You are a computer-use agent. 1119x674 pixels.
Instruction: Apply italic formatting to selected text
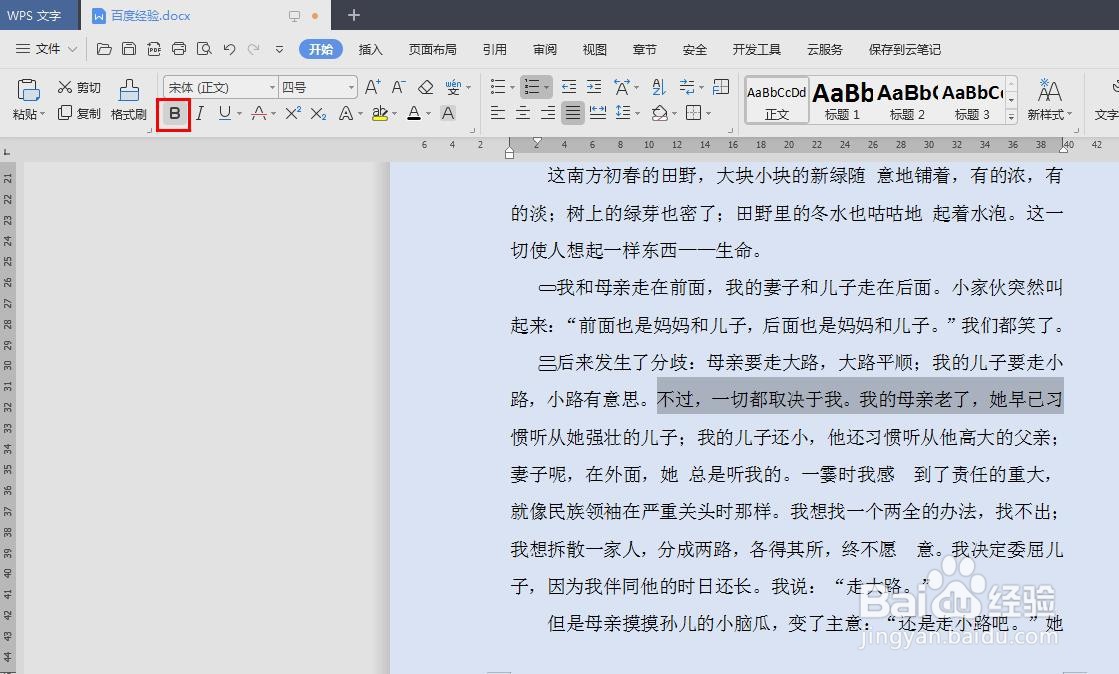point(199,112)
